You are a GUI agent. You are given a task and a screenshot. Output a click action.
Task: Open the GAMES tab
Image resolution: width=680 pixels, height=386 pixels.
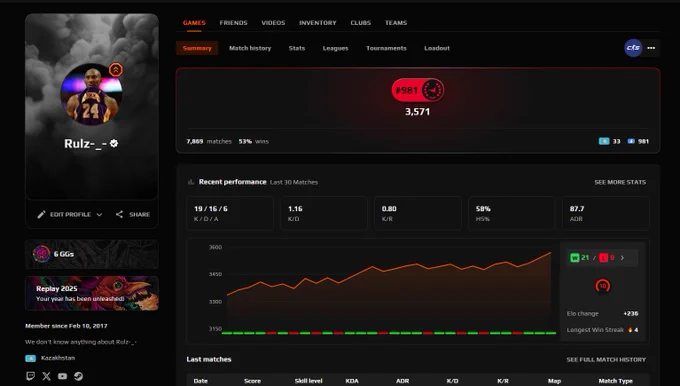194,23
